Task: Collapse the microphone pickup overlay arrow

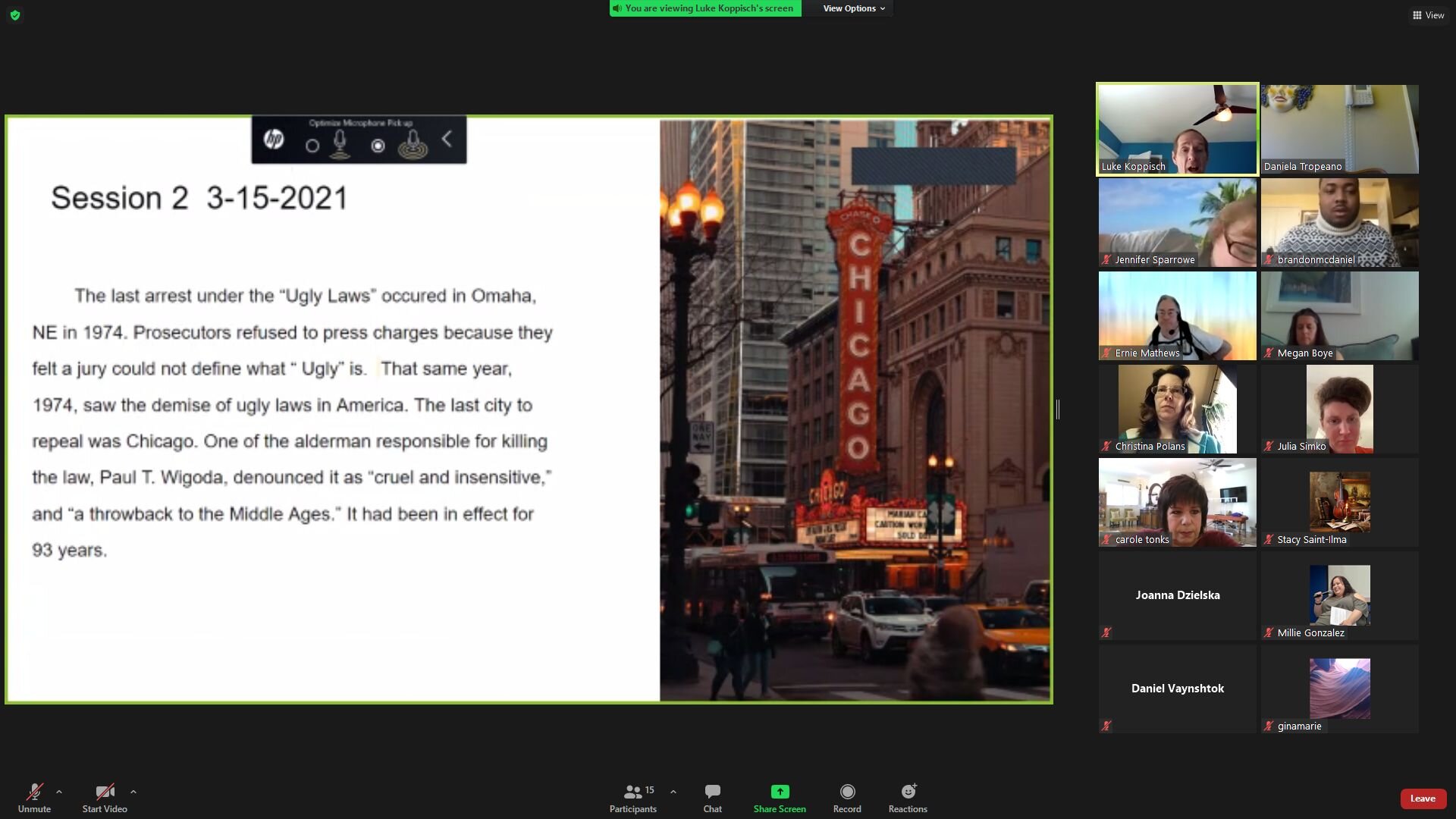Action: pos(447,139)
